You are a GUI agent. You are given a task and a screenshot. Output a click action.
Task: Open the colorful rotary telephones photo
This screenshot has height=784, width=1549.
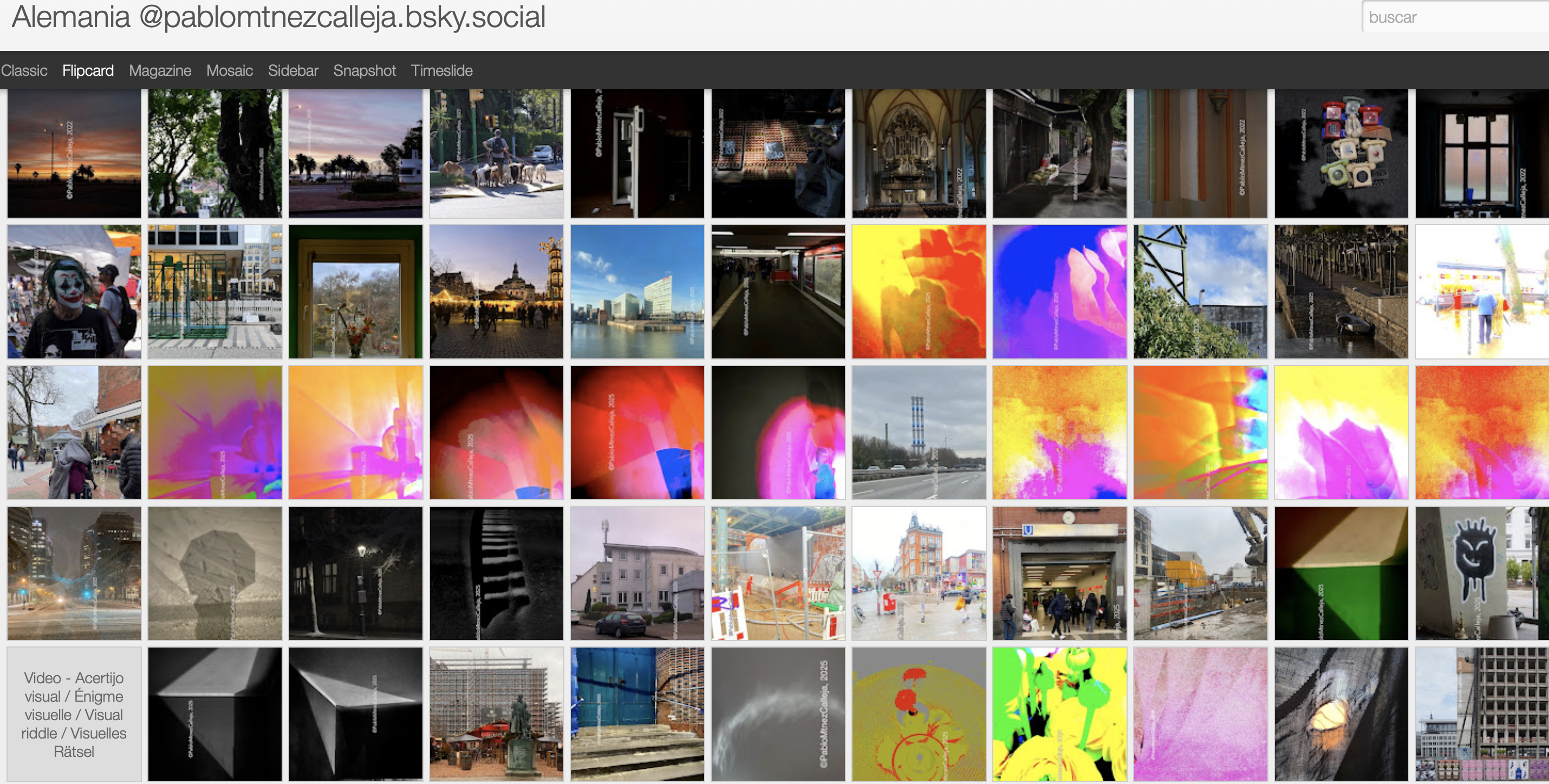(1341, 153)
